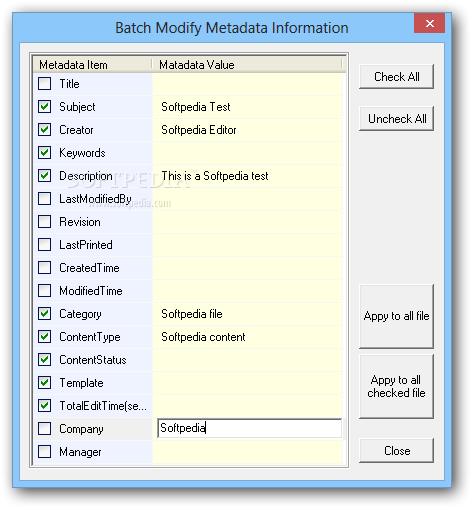Click the ContentStatus row label

[x=93, y=360]
